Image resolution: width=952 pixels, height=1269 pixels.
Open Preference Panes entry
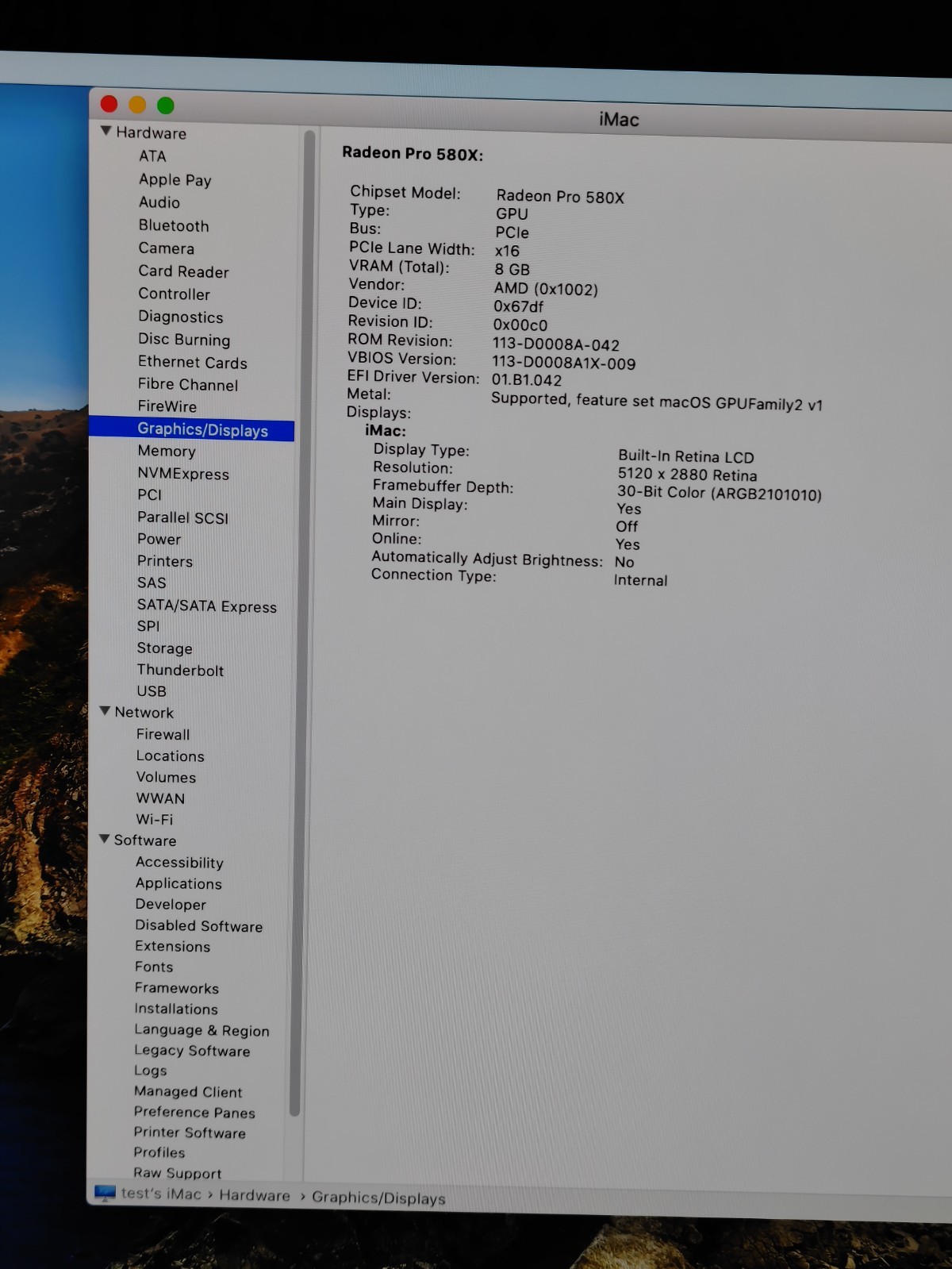(194, 1113)
